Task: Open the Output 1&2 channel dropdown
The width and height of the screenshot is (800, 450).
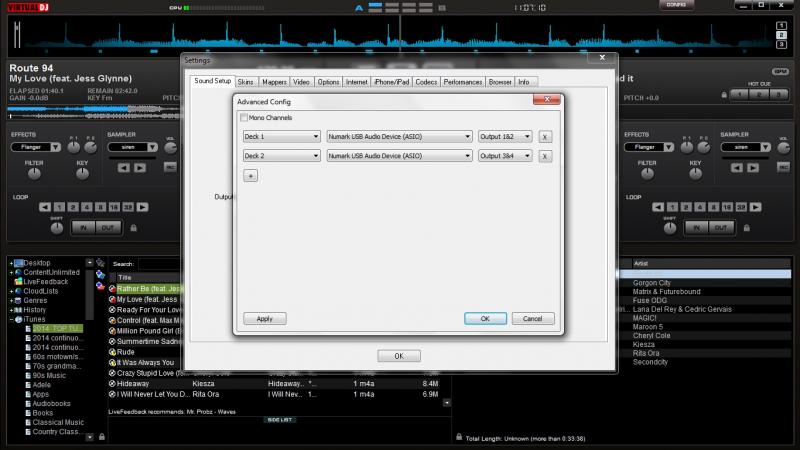Action: point(505,137)
